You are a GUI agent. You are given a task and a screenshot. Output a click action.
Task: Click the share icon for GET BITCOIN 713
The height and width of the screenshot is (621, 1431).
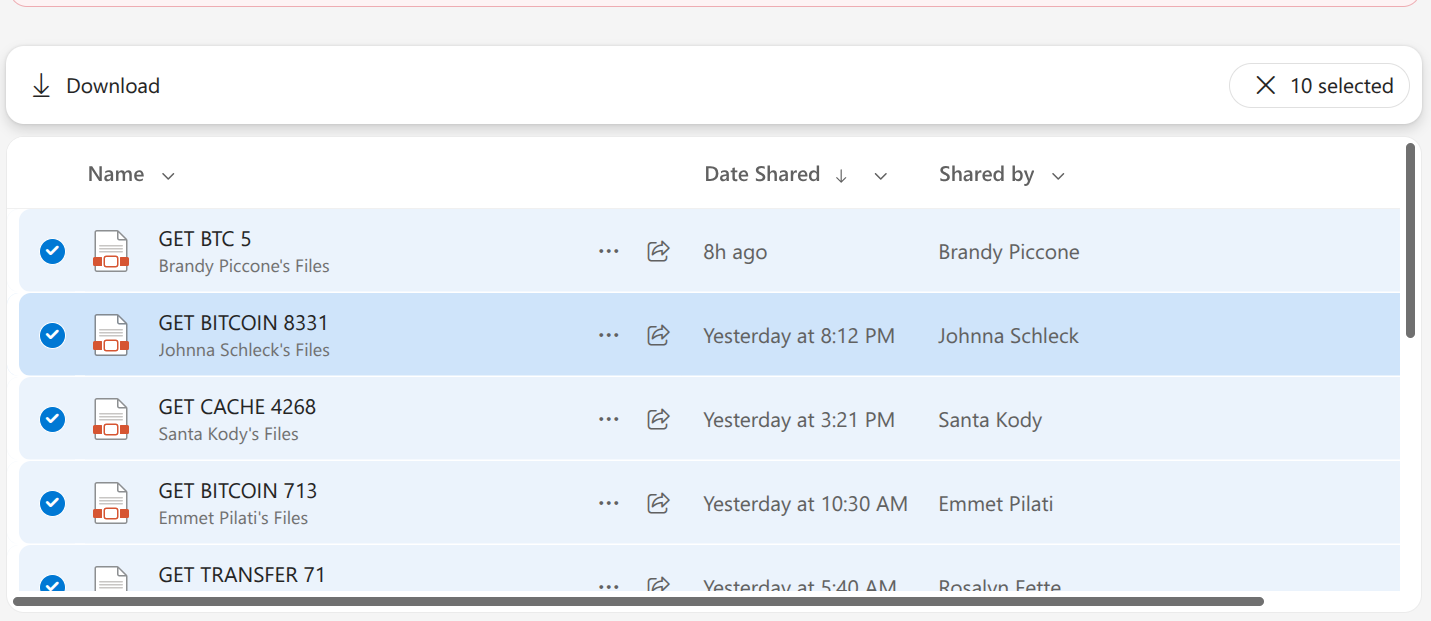tap(658, 503)
